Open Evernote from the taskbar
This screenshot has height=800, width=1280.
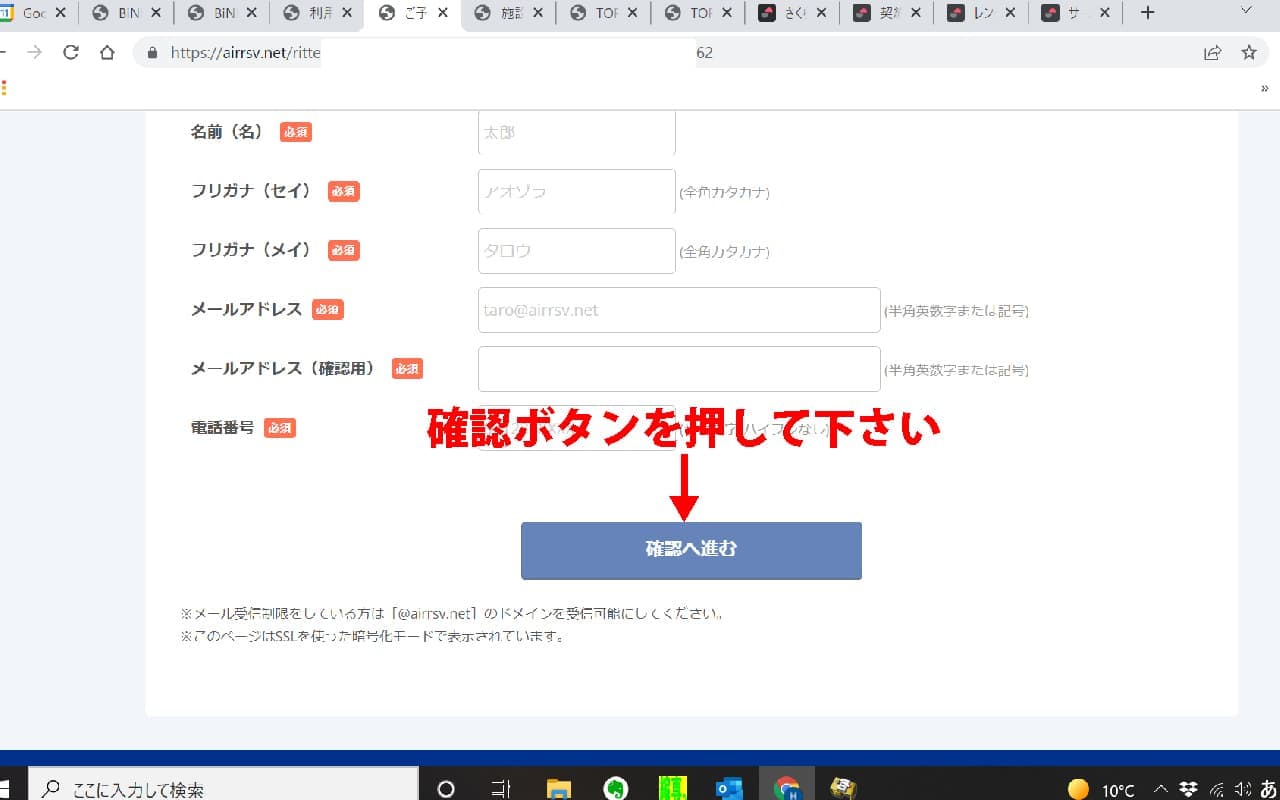point(616,789)
